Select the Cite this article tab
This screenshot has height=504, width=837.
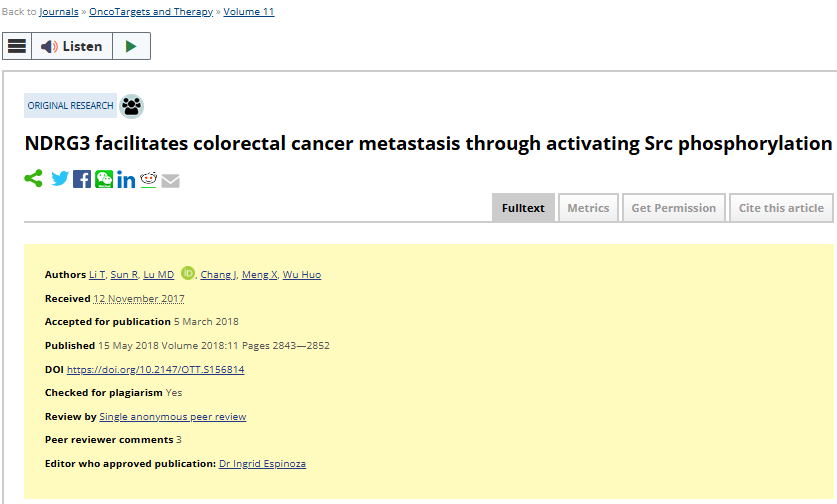(x=781, y=208)
